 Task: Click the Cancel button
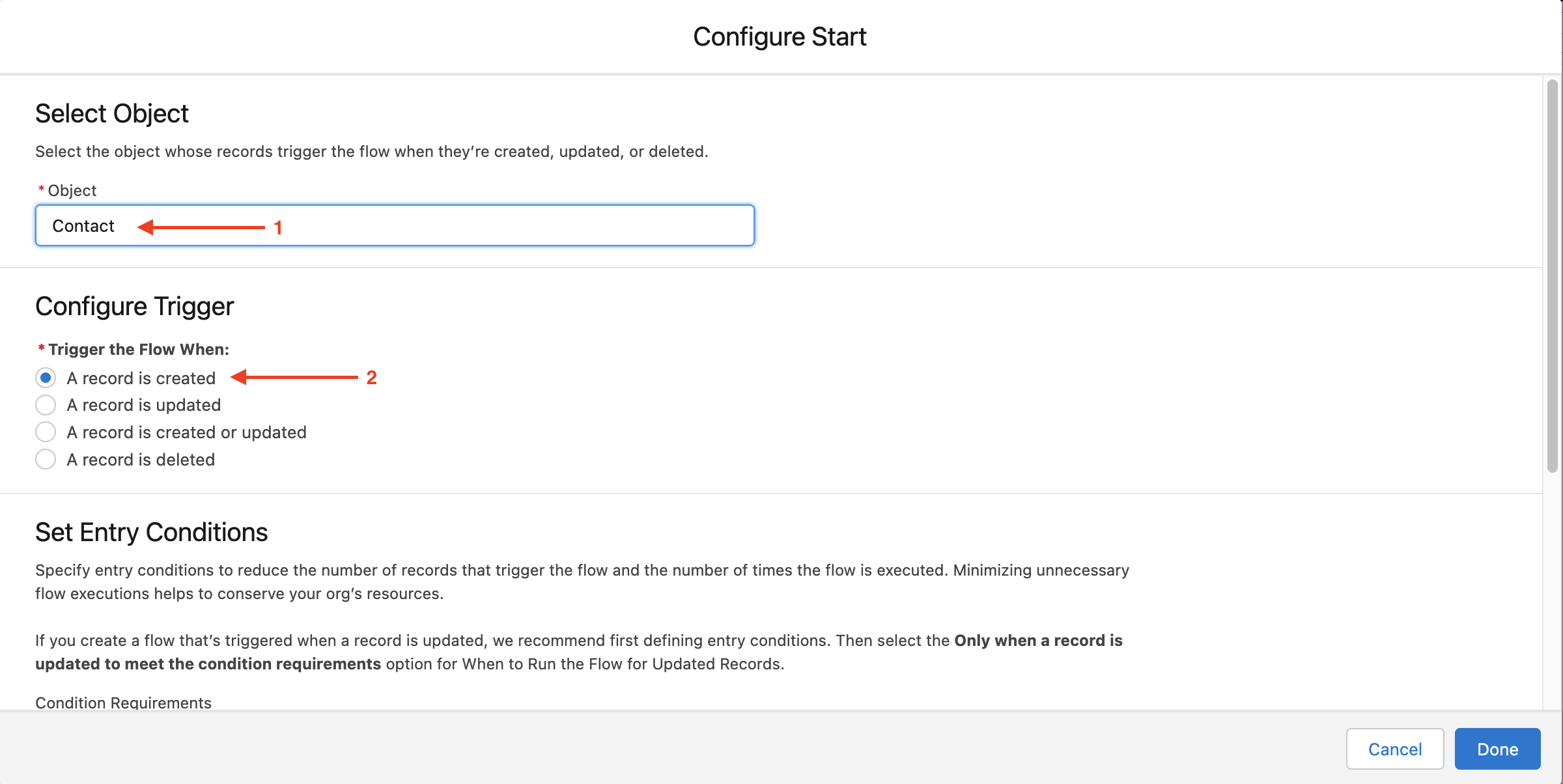pyautogui.click(x=1395, y=748)
